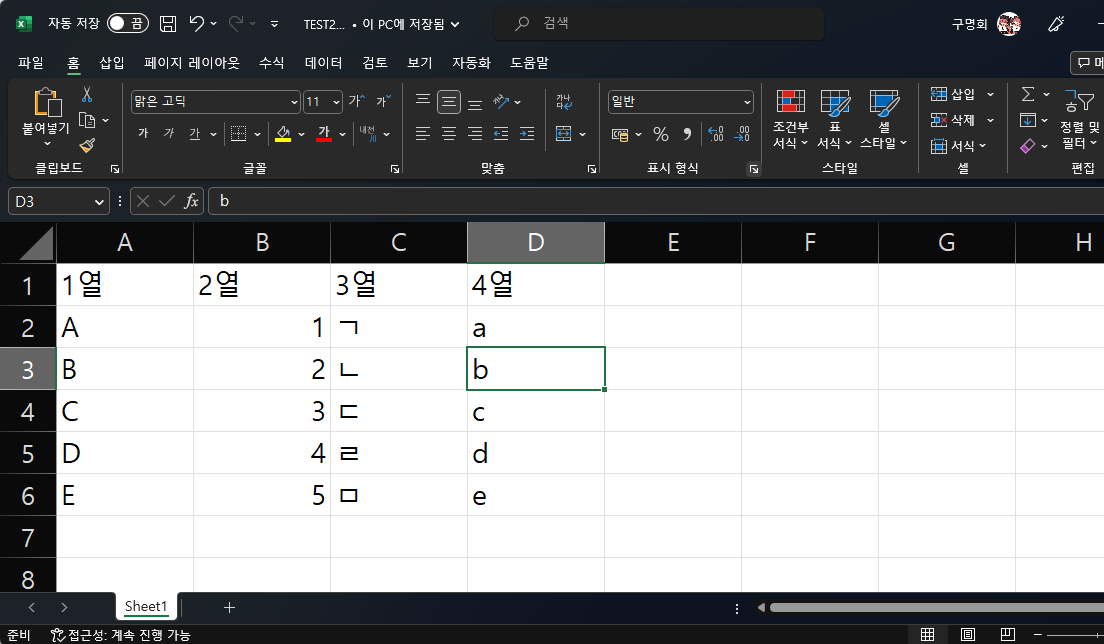Click the increase indent icon
Screen dimensions: 1104x644
[527, 134]
